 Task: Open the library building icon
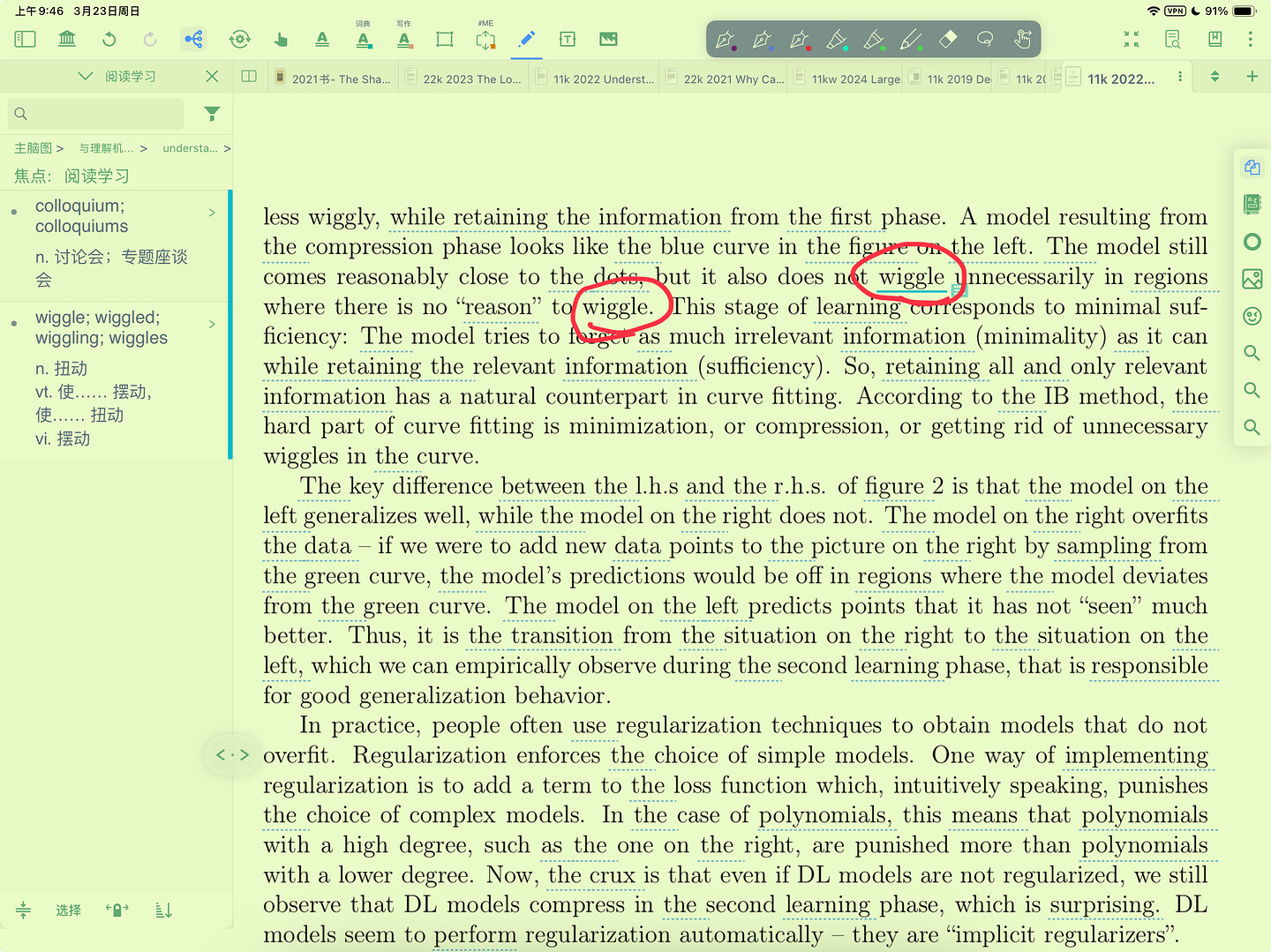point(67,39)
